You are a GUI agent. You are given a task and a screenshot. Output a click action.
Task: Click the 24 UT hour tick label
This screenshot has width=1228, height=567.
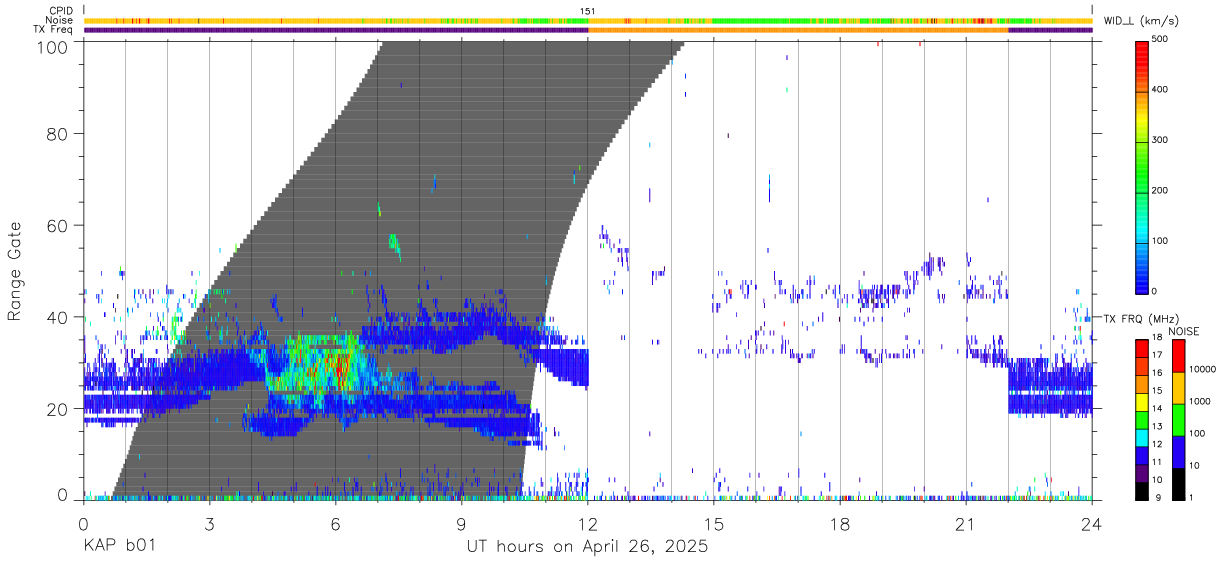[1092, 524]
